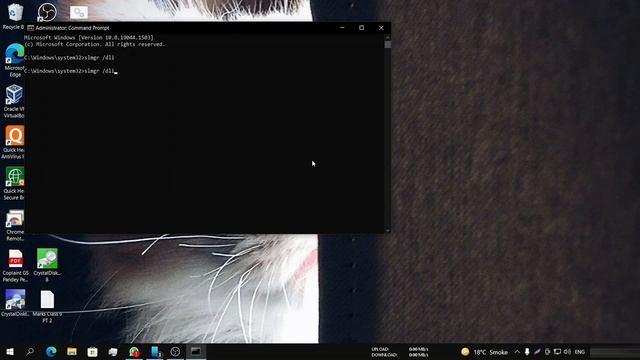Viewport: 640px width, 360px height.
Task: Open the white settings-gear desktop file
Action: (x=79, y=12)
